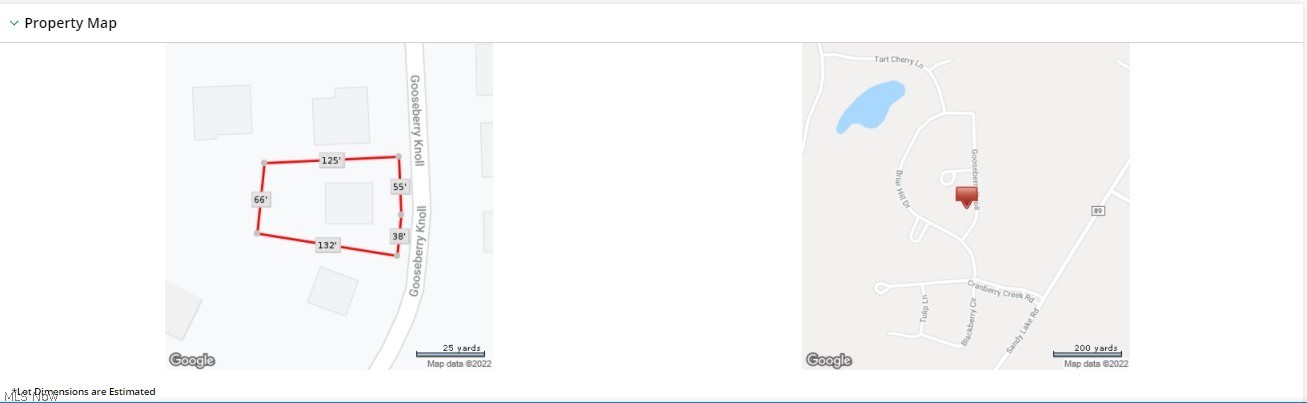
Task: Select the 66' lot dimension label
Action: [x=261, y=199]
